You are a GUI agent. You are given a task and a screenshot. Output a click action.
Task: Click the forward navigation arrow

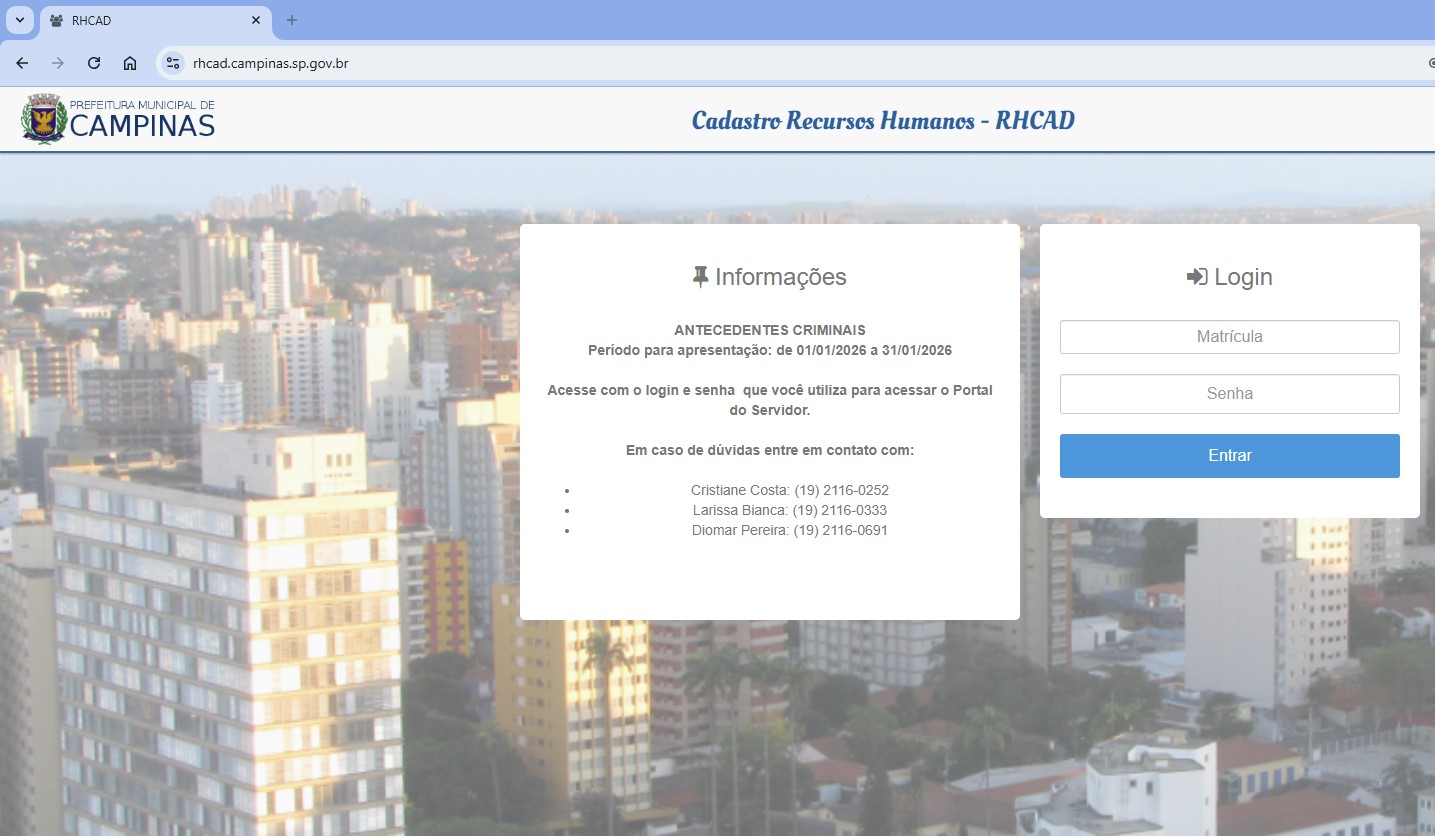(x=57, y=62)
